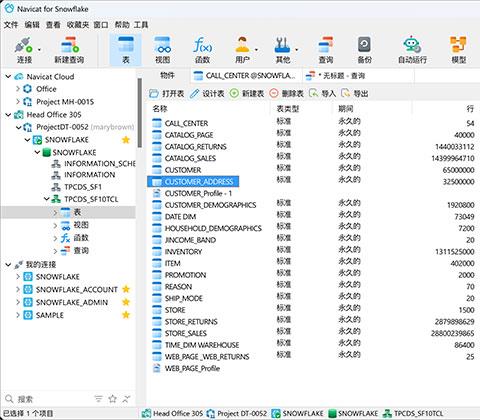Expand the 视图 tree node
Image resolution: width=480 pixels, height=420 pixels.
point(55,225)
